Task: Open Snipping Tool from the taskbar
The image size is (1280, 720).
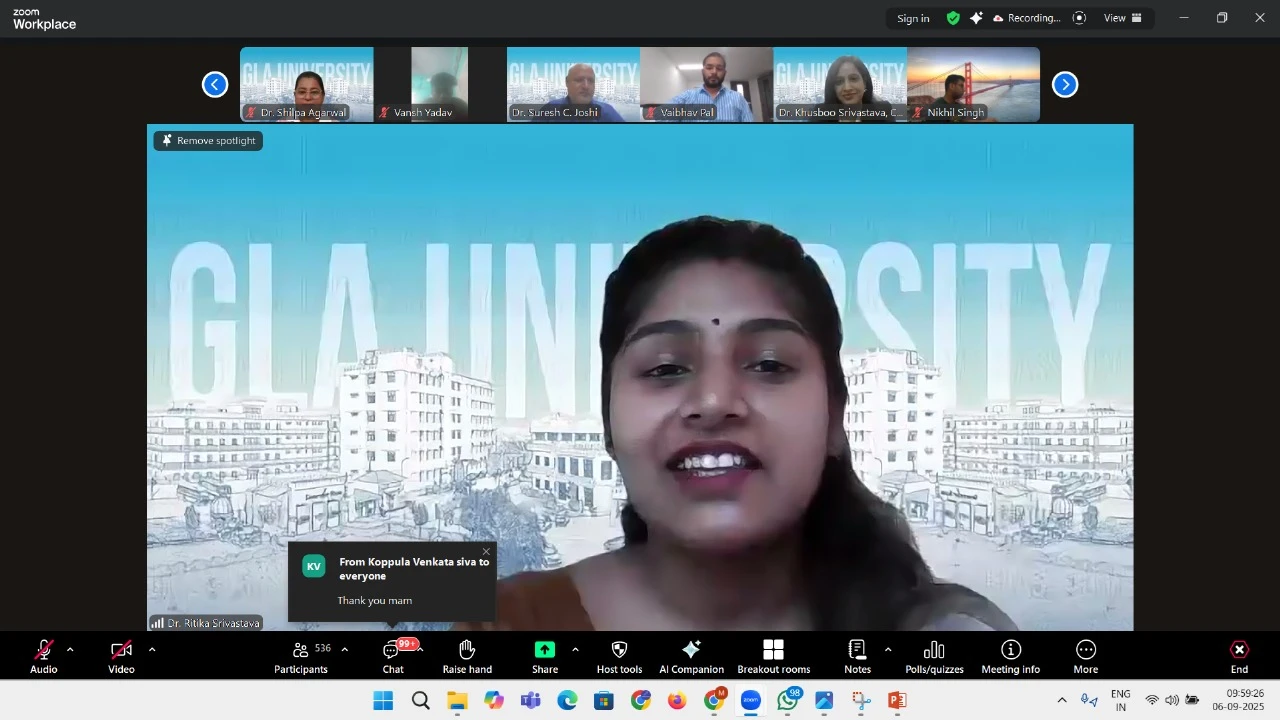Action: [861, 701]
